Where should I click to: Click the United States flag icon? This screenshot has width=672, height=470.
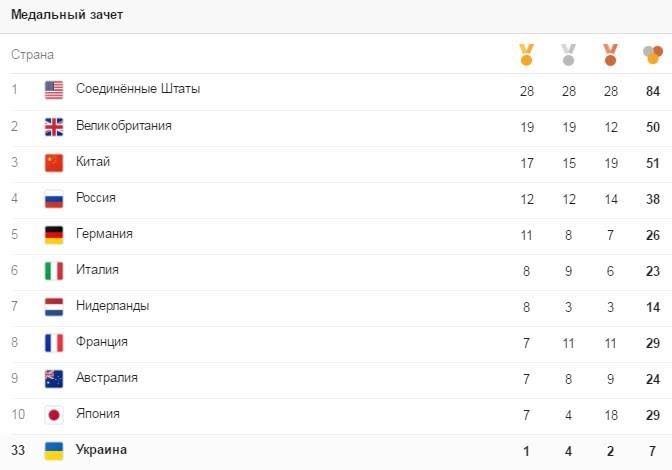[54, 90]
